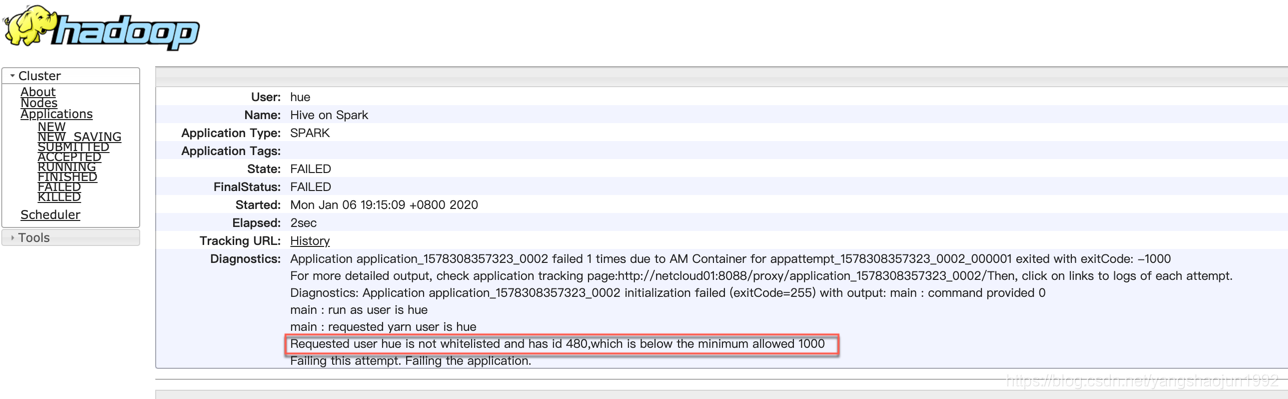Screen dimensions: 1288x399
Task: Show NEW_SAVING applications
Action: [x=79, y=137]
